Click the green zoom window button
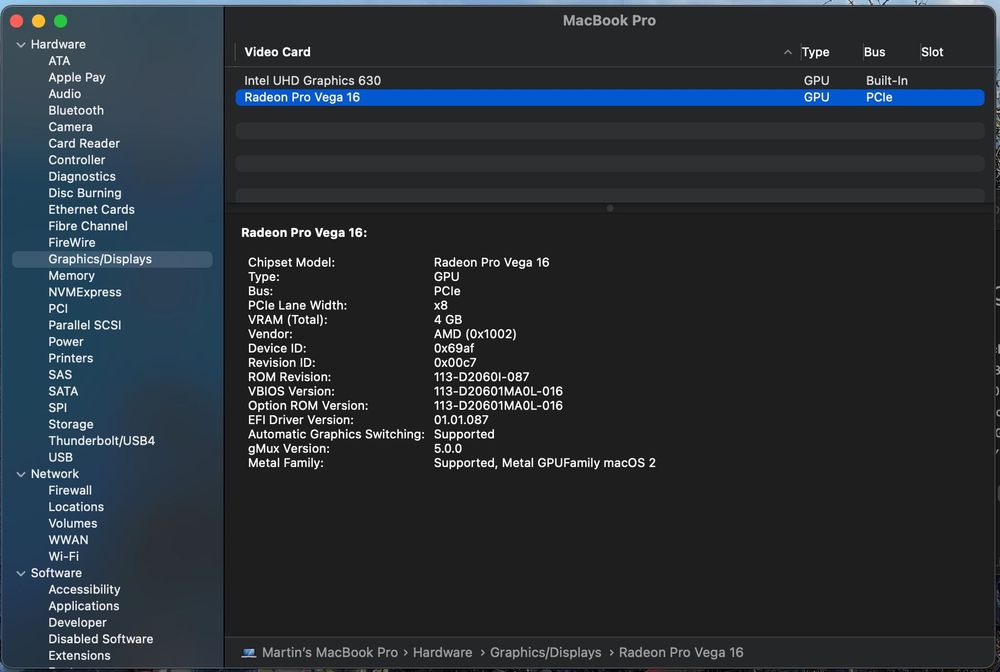Screen dimensions: 1000x672 coord(61,22)
